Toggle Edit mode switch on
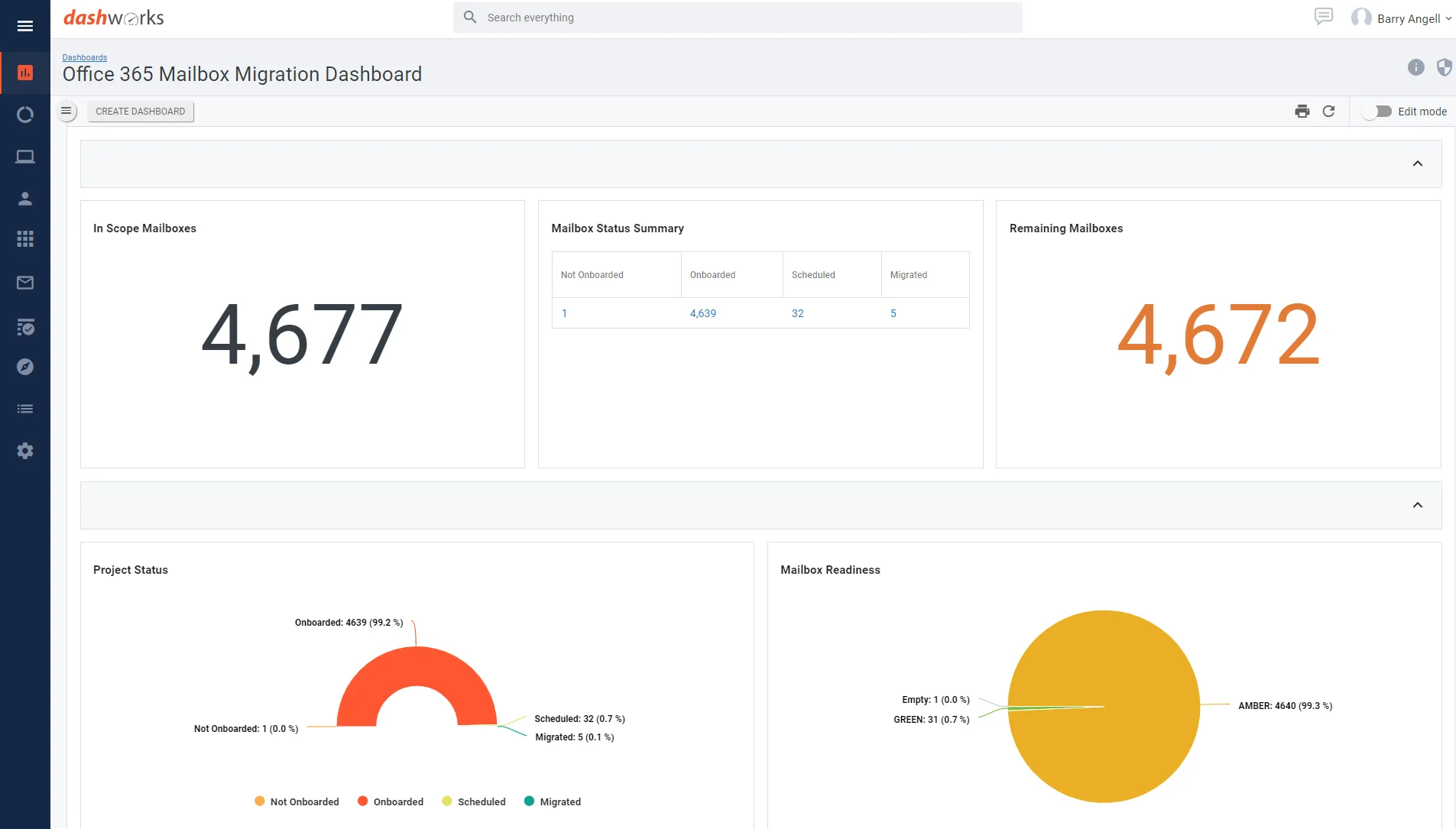The width and height of the screenshot is (1456, 829). pyautogui.click(x=1378, y=112)
